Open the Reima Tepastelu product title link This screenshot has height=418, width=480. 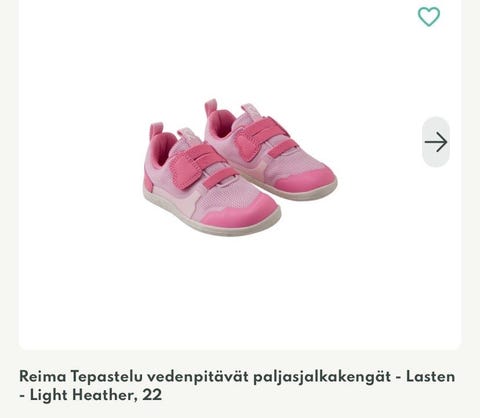237,386
